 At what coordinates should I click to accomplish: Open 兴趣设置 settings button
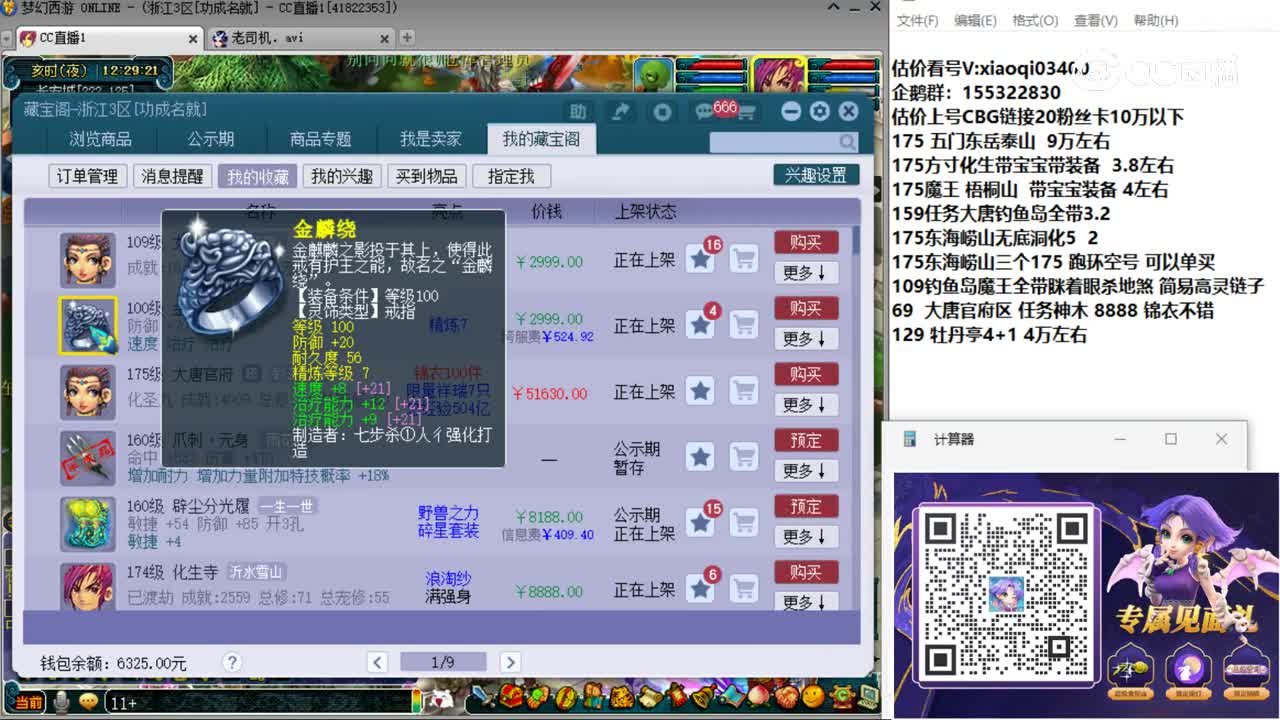click(816, 175)
